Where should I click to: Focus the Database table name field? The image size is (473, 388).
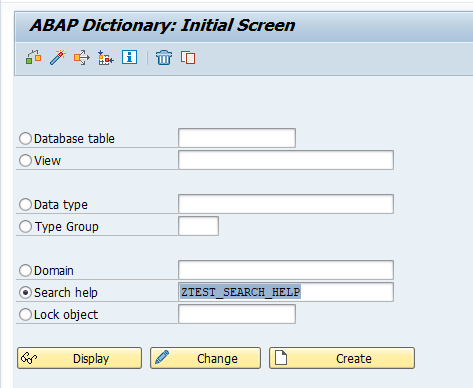pyautogui.click(x=237, y=138)
